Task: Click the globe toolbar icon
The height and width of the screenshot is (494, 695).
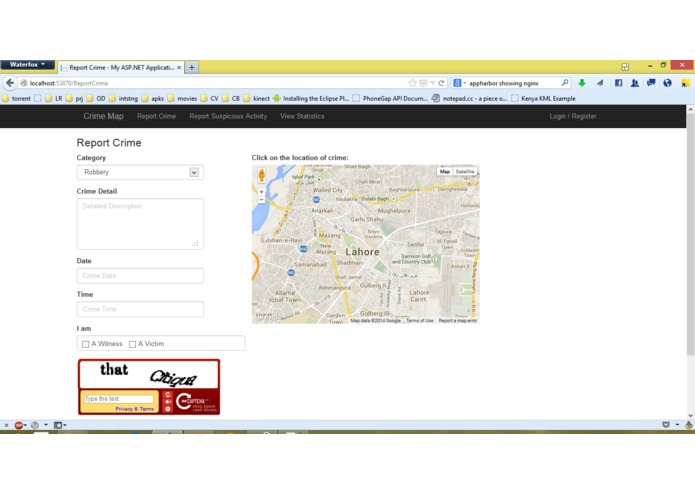Action: pyautogui.click(x=667, y=83)
